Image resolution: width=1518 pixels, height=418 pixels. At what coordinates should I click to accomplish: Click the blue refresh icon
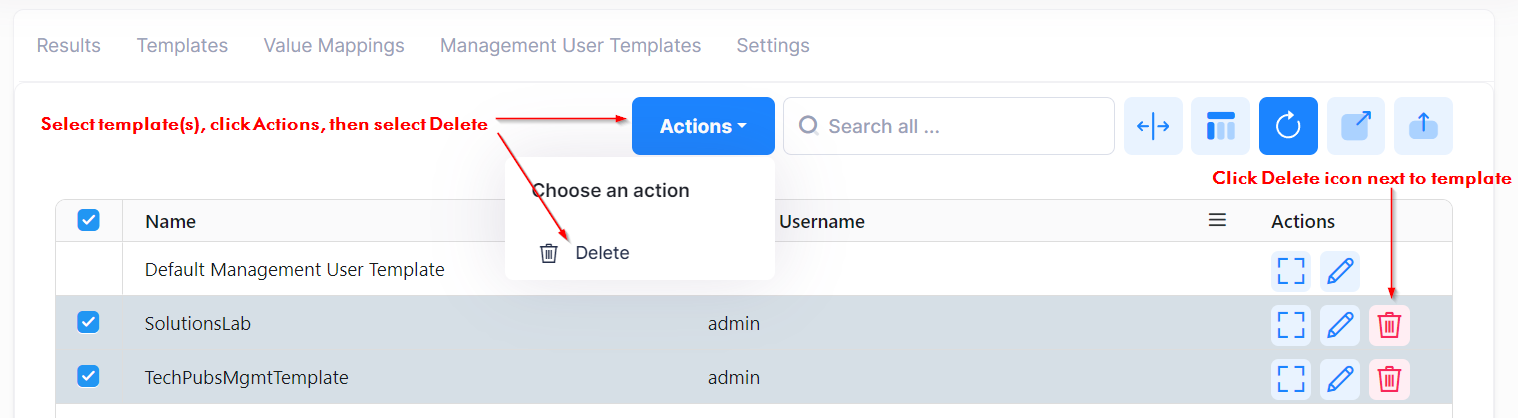(x=1288, y=126)
